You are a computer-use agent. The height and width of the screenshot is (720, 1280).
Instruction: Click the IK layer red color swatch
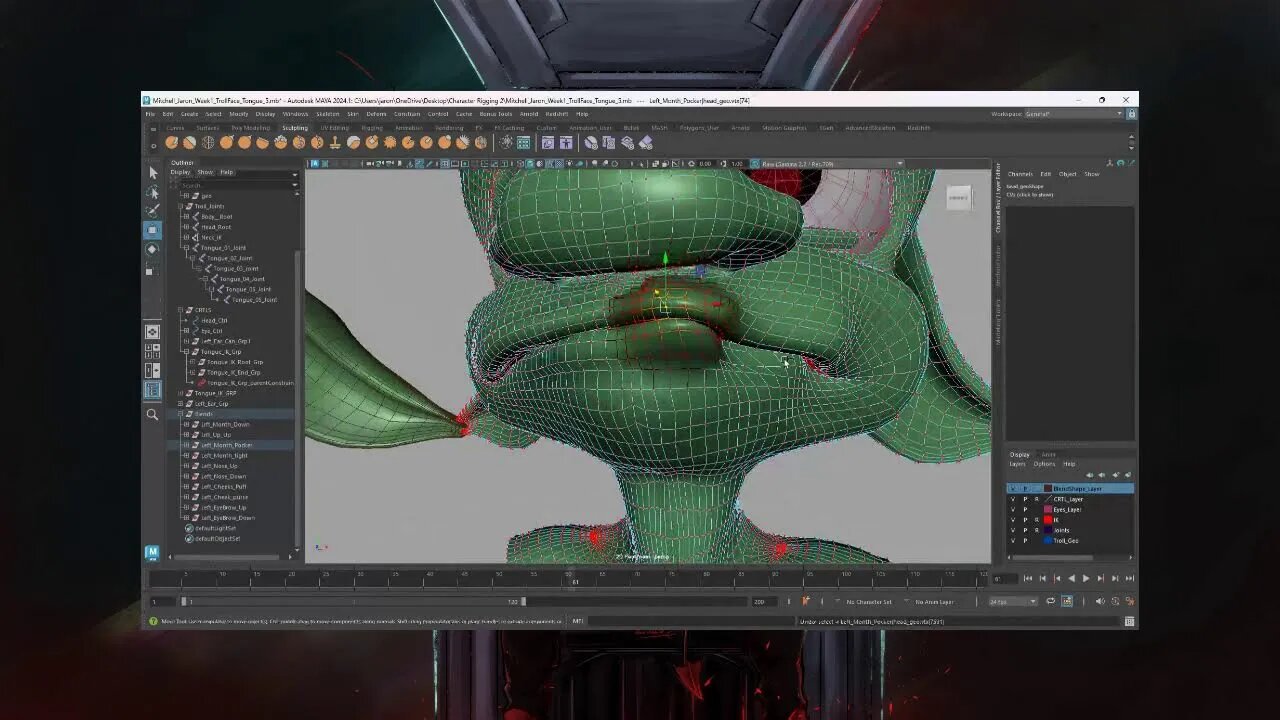click(x=1047, y=520)
